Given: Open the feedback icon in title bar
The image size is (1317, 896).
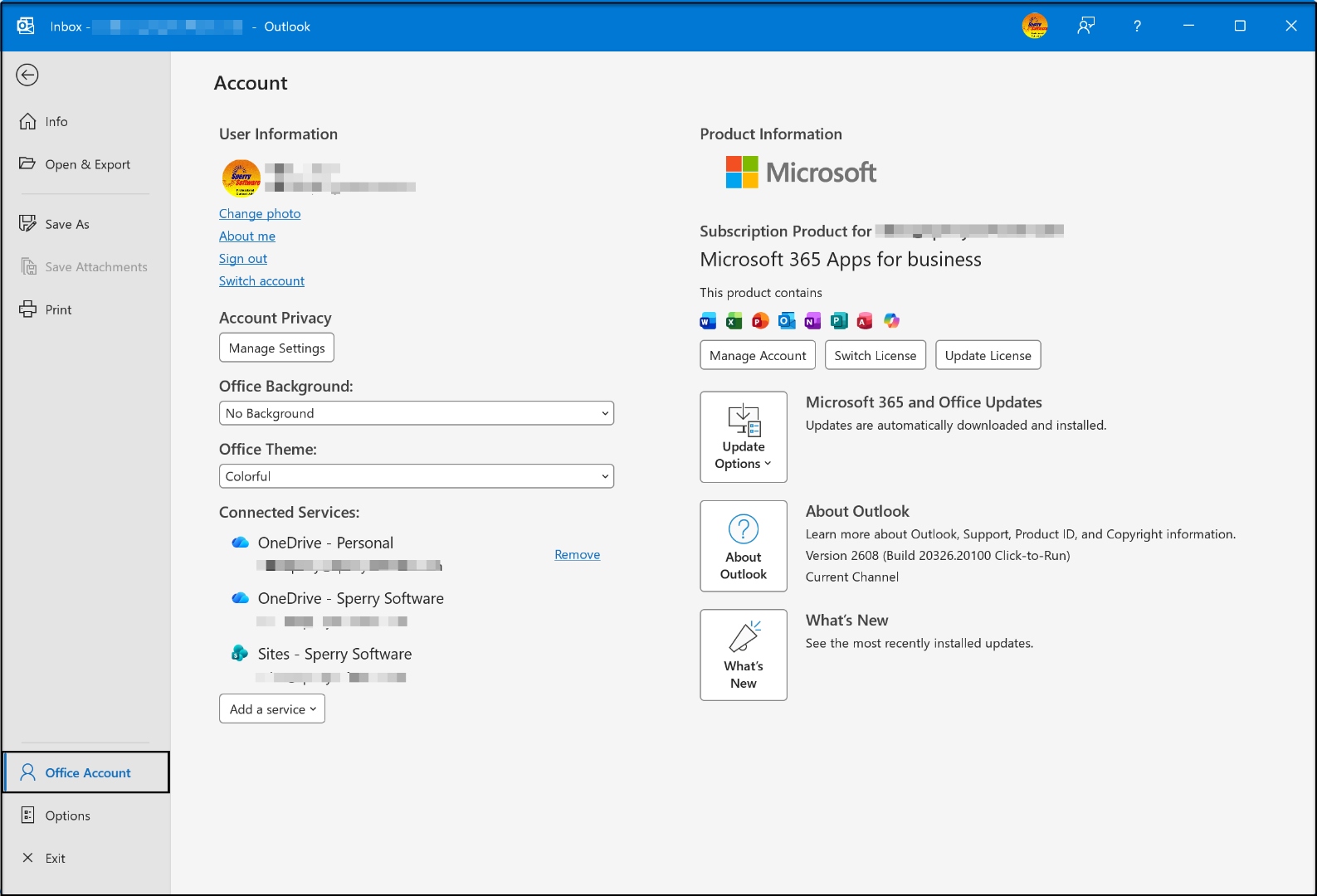Looking at the screenshot, I should click(x=1086, y=26).
